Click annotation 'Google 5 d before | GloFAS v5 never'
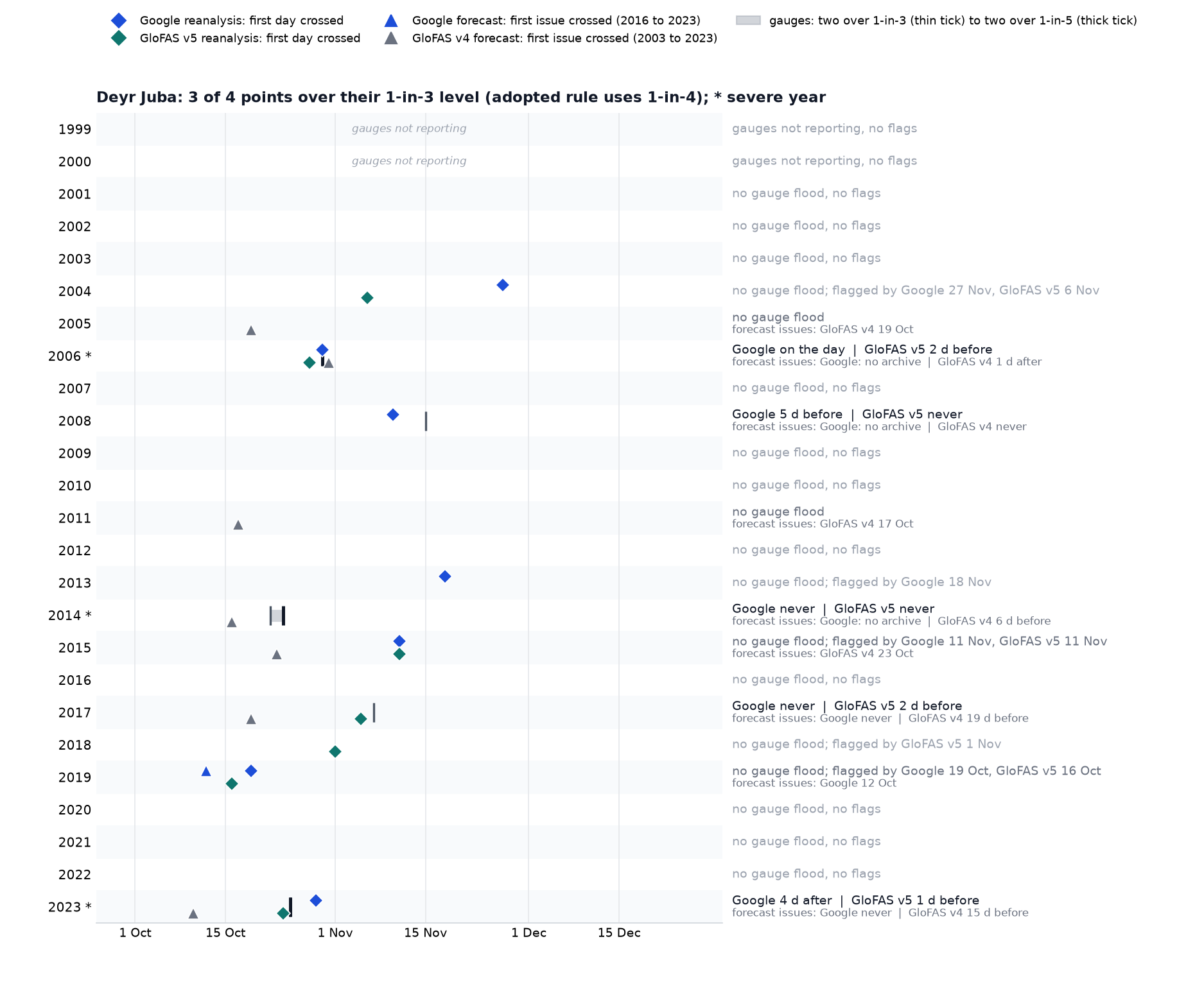 (x=847, y=415)
